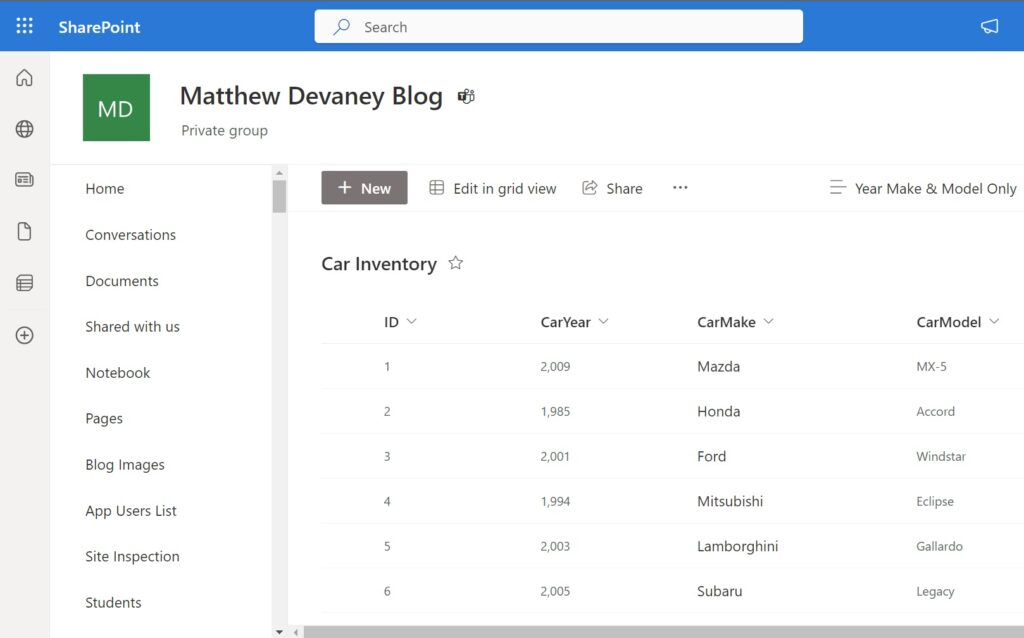Share the Car Inventory list
Viewport: 1024px width, 638px height.
tap(612, 188)
